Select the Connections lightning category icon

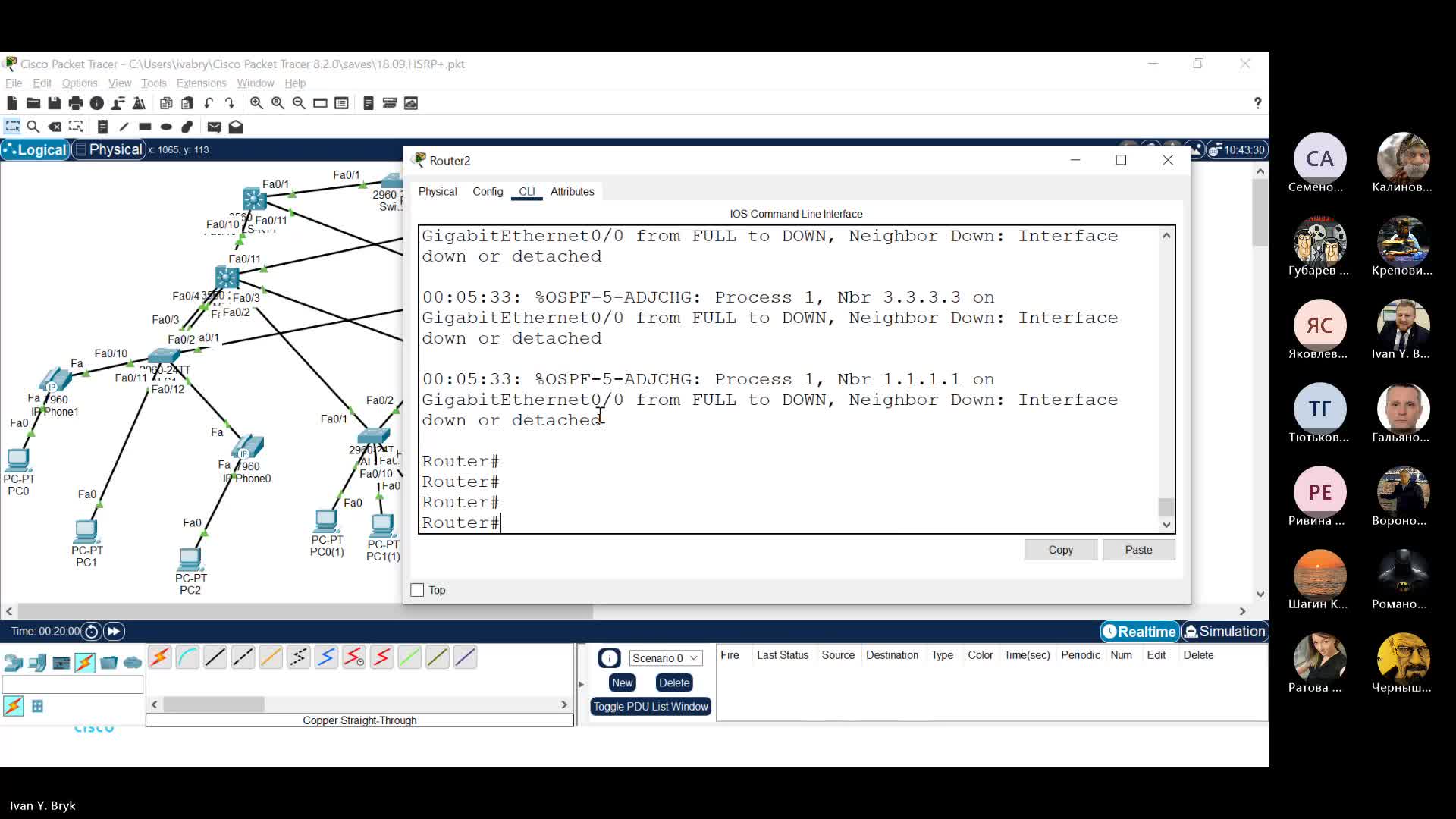tap(85, 663)
